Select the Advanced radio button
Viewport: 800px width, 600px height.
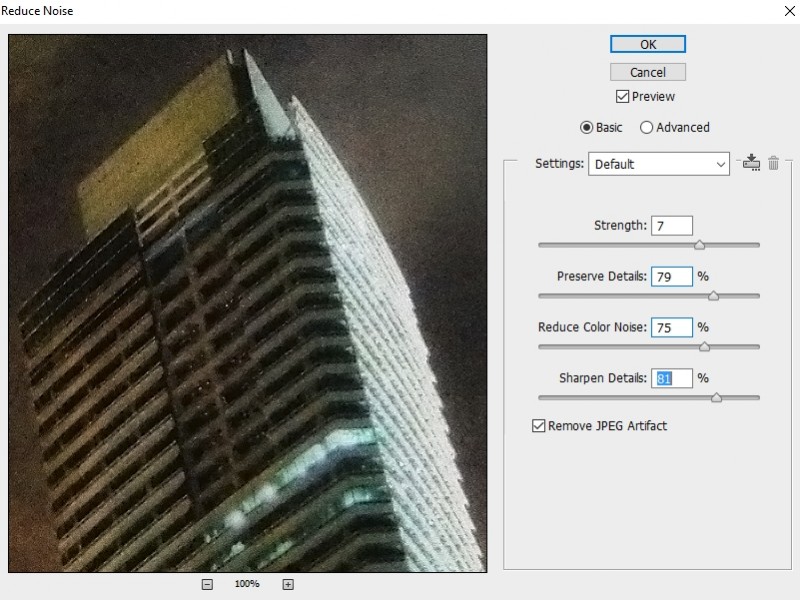(x=648, y=127)
